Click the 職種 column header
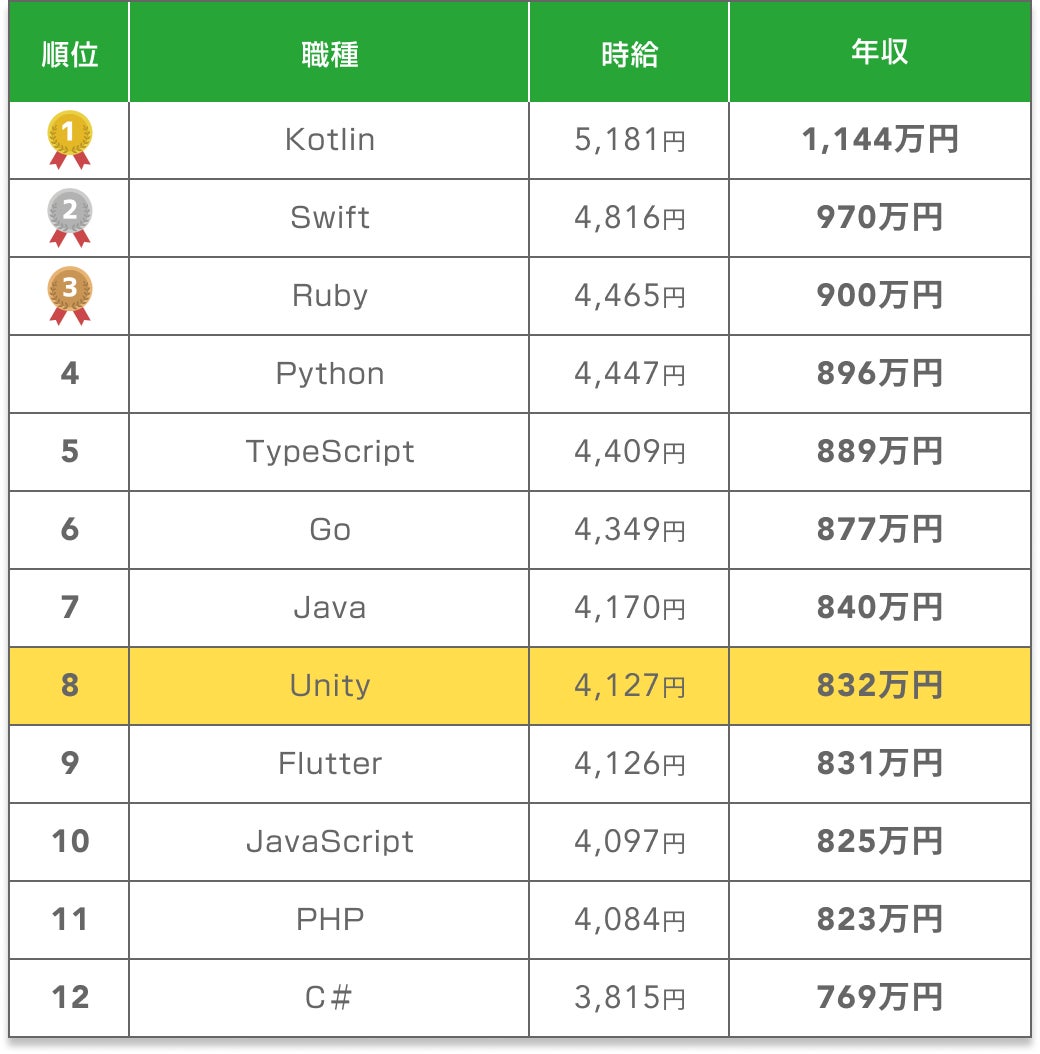Viewport: 1040px width, 1054px height. tap(329, 53)
